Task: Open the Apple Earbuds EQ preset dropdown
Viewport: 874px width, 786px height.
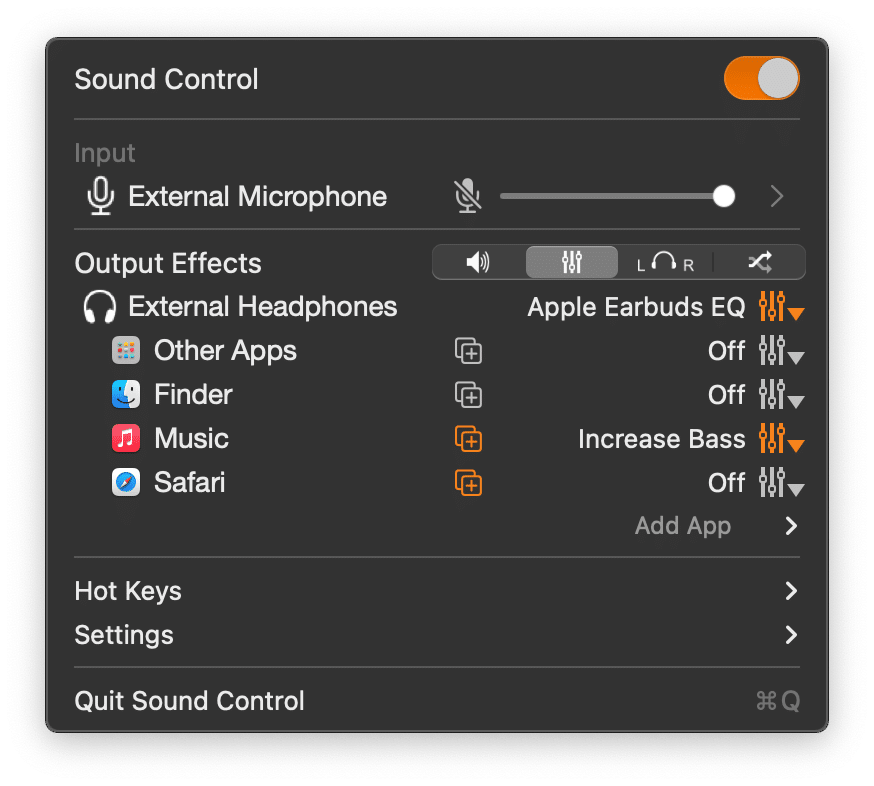Action: pos(781,307)
